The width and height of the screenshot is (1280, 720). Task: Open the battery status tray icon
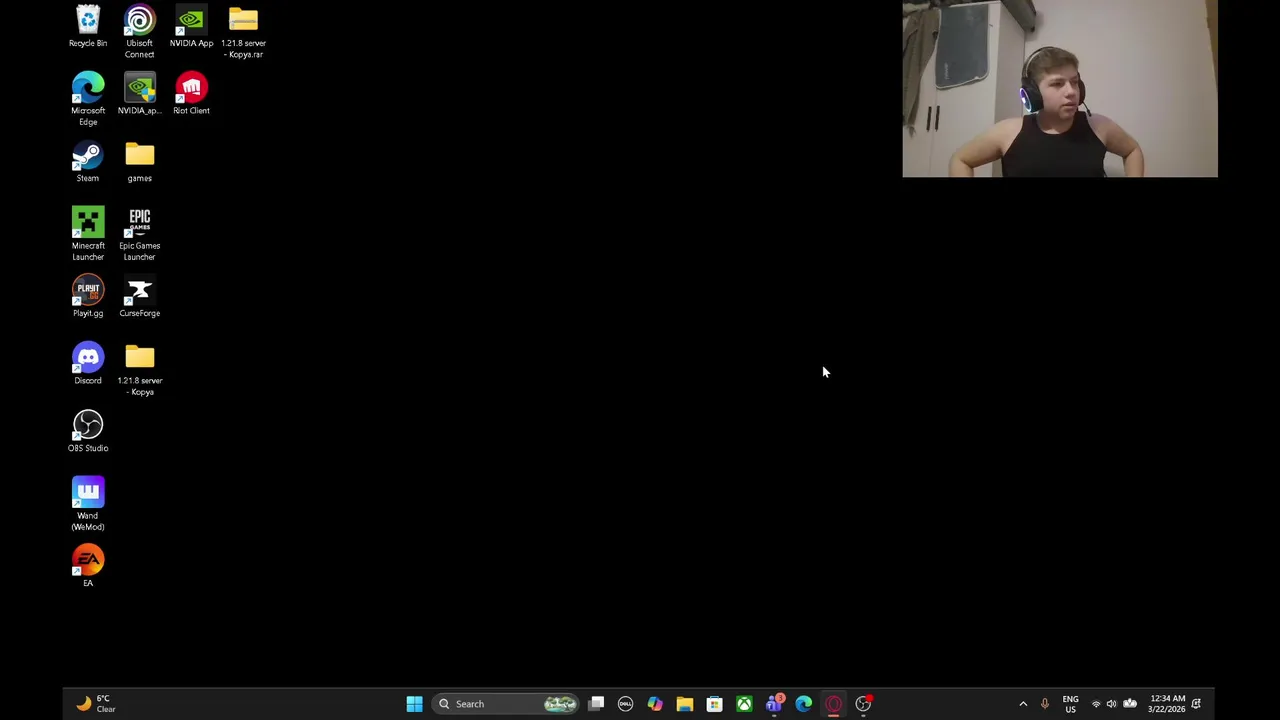point(1130,704)
